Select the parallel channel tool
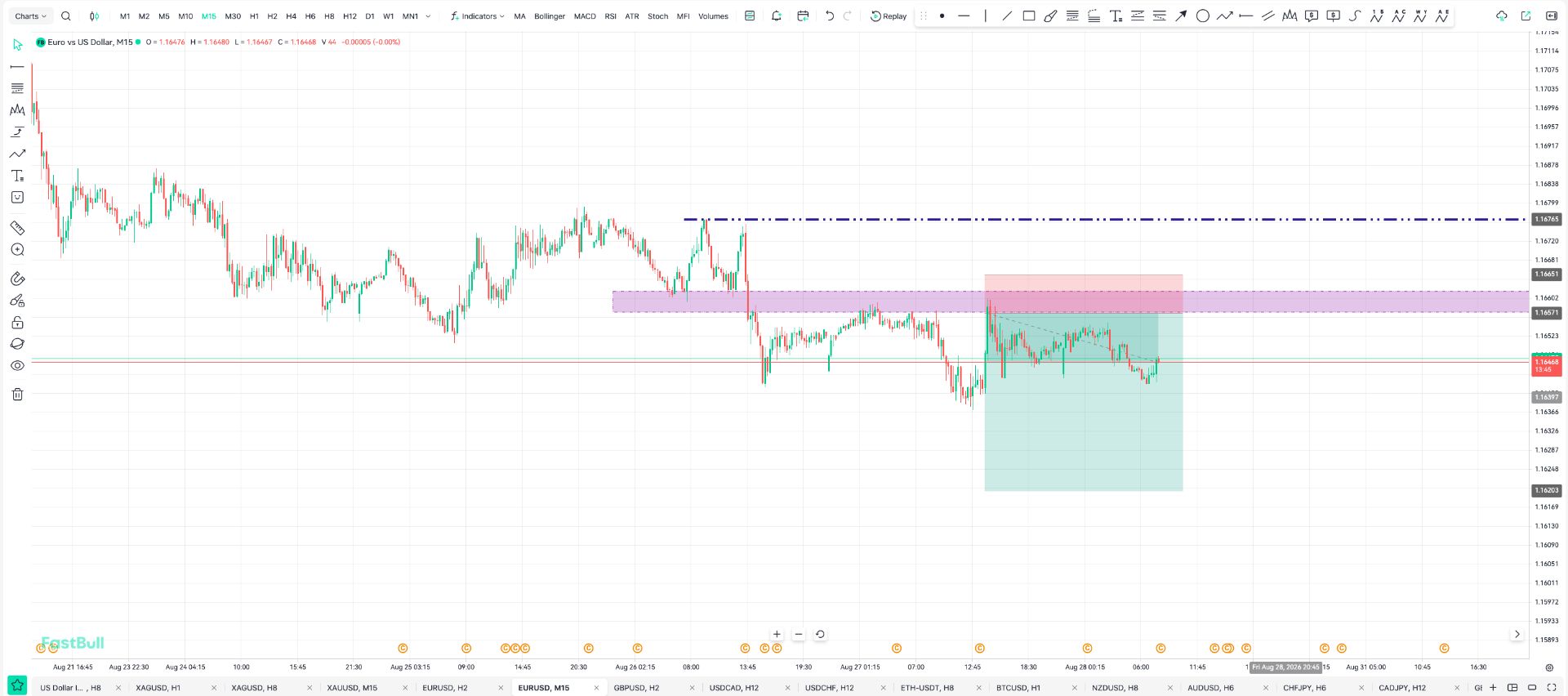The width and height of the screenshot is (1568, 696). point(1268,16)
